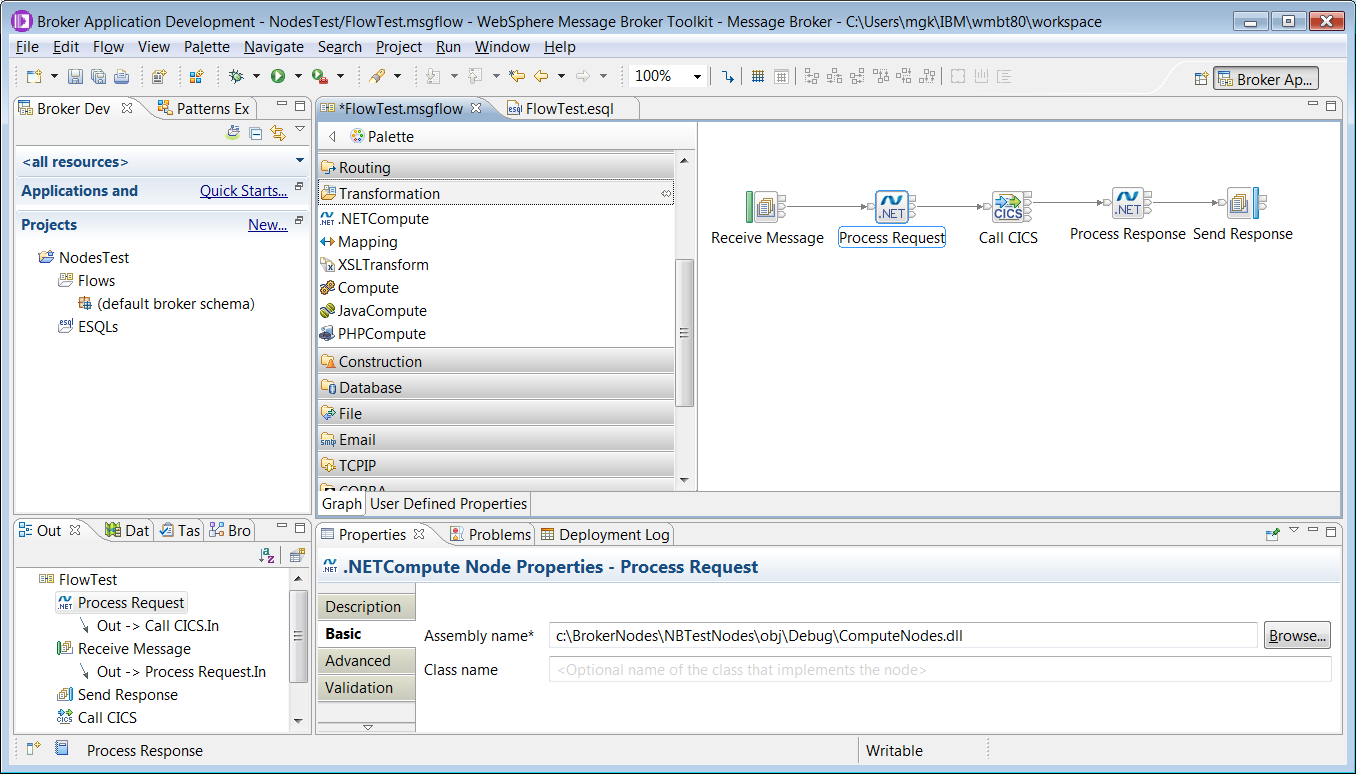The width and height of the screenshot is (1356, 774).
Task: Collapse the Transformation palette drawer
Action: point(496,194)
